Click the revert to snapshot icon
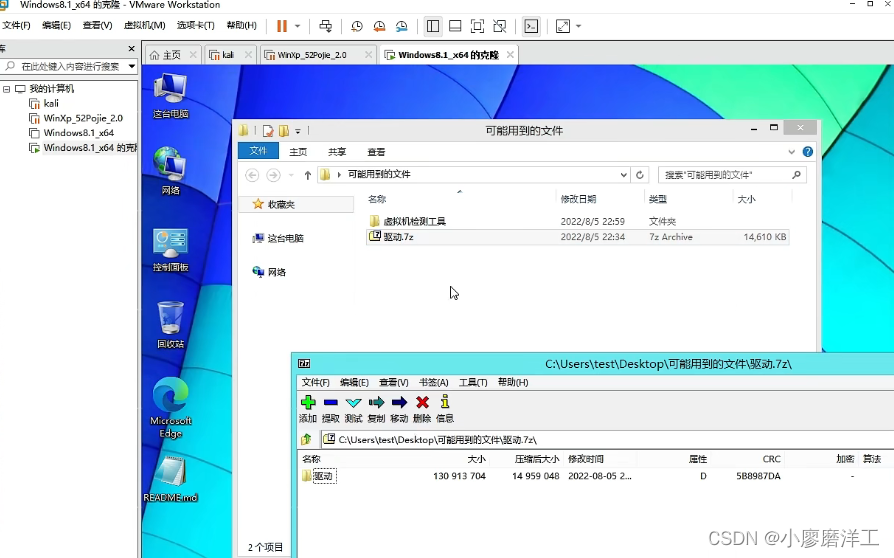The image size is (894, 558). tap(379, 26)
